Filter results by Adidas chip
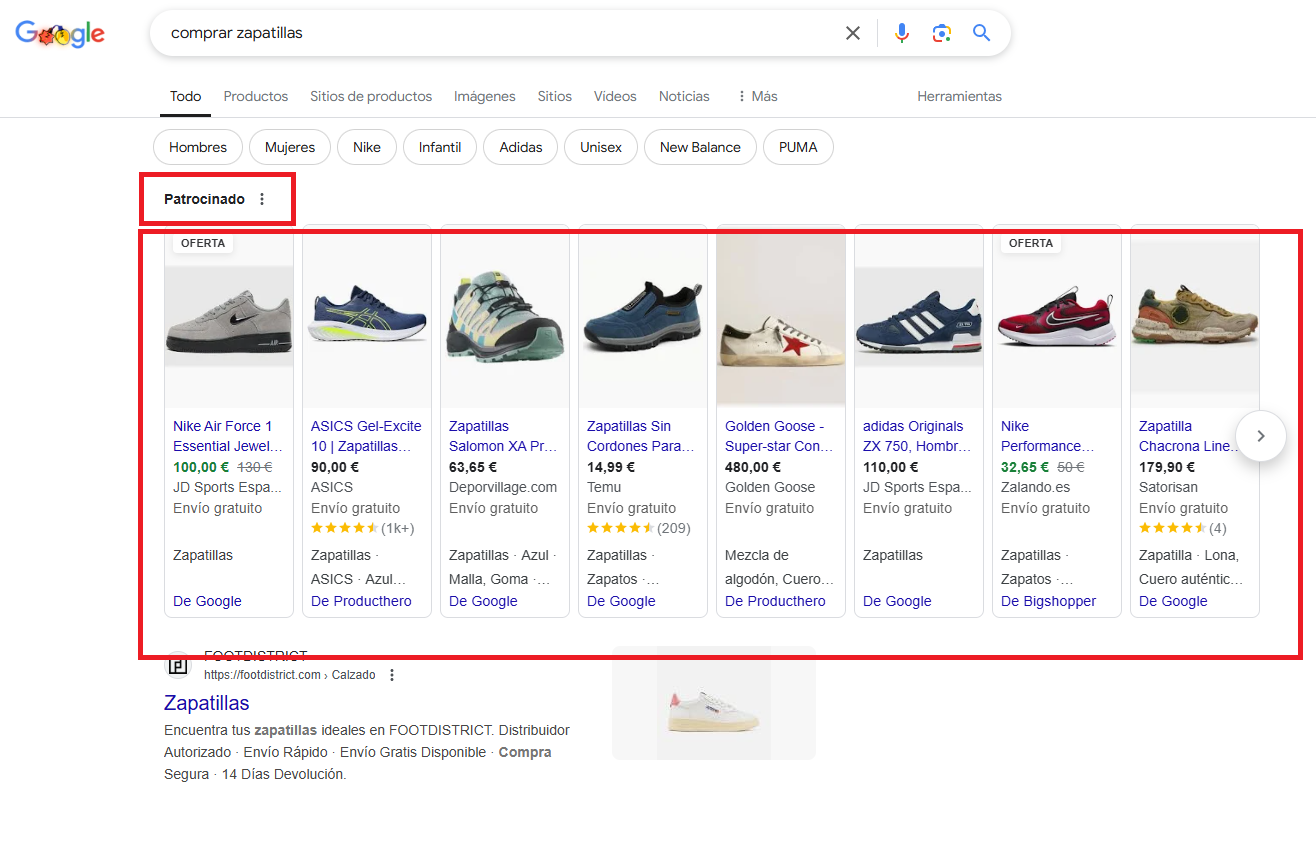This screenshot has width=1316, height=857. click(521, 147)
